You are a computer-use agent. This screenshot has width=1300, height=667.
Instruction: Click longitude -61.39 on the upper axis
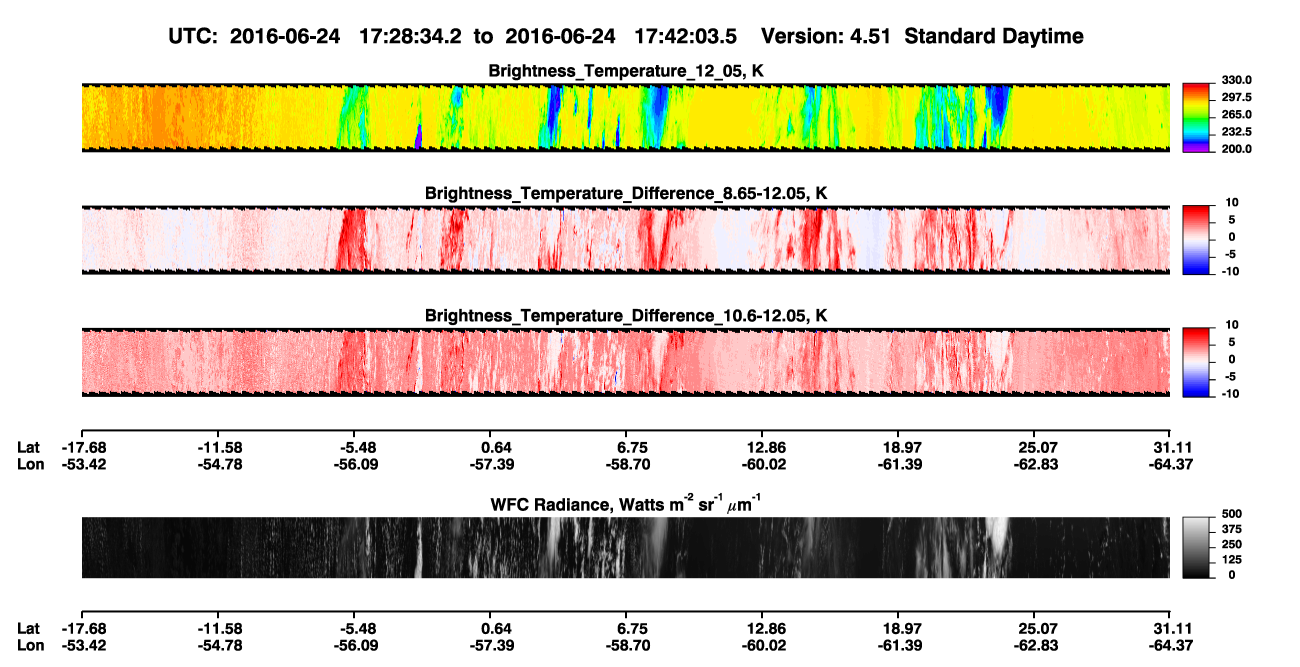[x=900, y=465]
